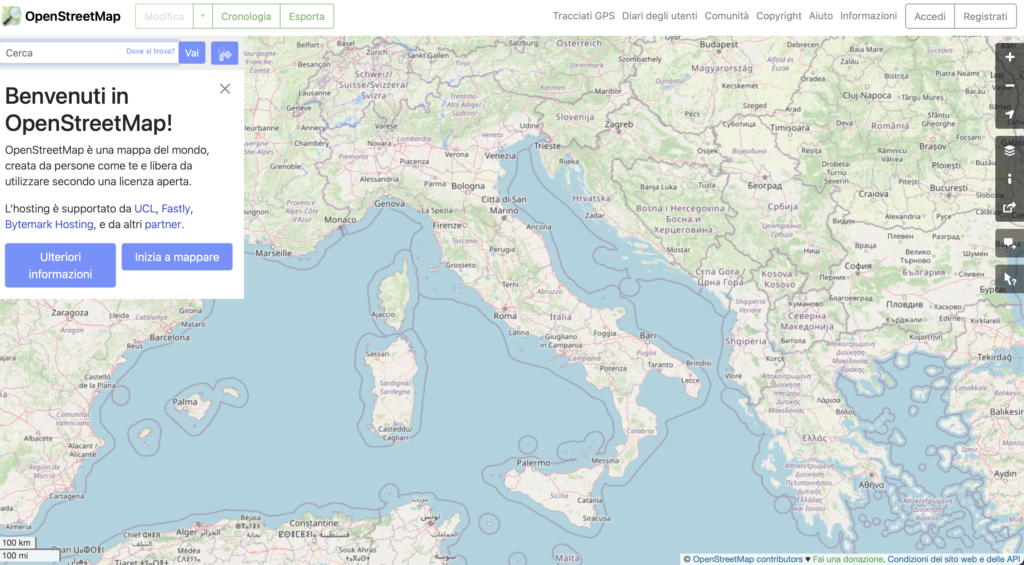Click the Budapest label on map
The height and width of the screenshot is (565, 1024).
point(718,44)
